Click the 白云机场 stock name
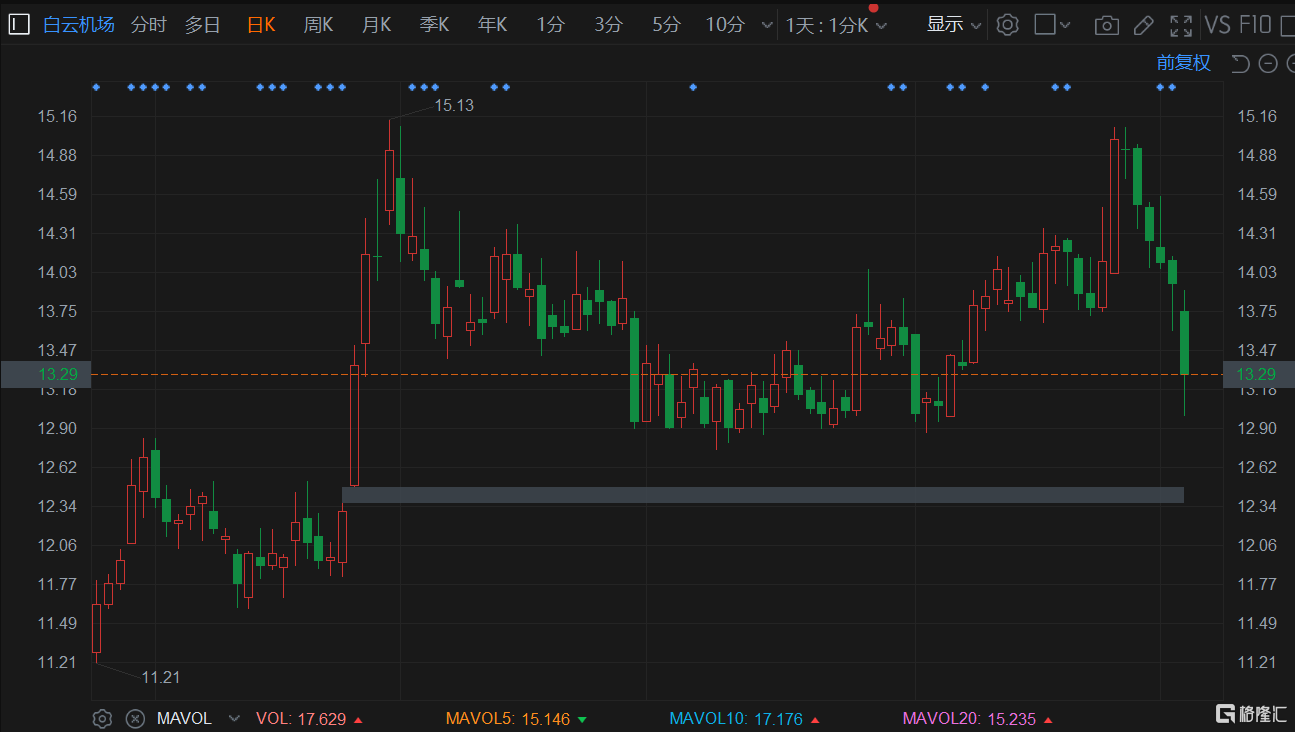1295x732 pixels. coord(79,25)
